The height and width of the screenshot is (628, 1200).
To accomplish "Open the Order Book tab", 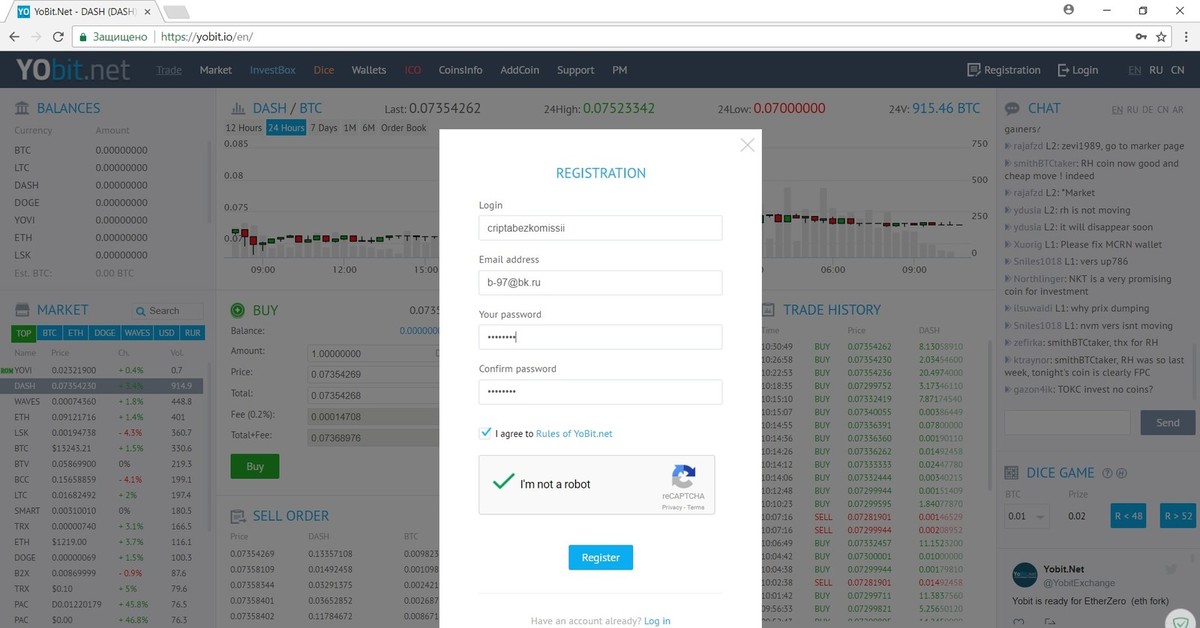I will pyautogui.click(x=403, y=128).
